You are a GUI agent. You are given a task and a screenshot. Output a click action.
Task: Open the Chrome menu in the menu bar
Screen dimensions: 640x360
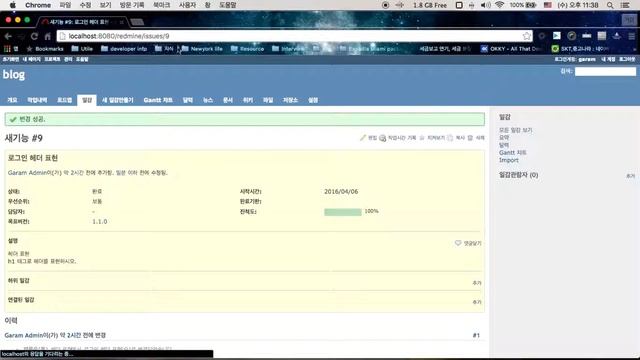38,5
